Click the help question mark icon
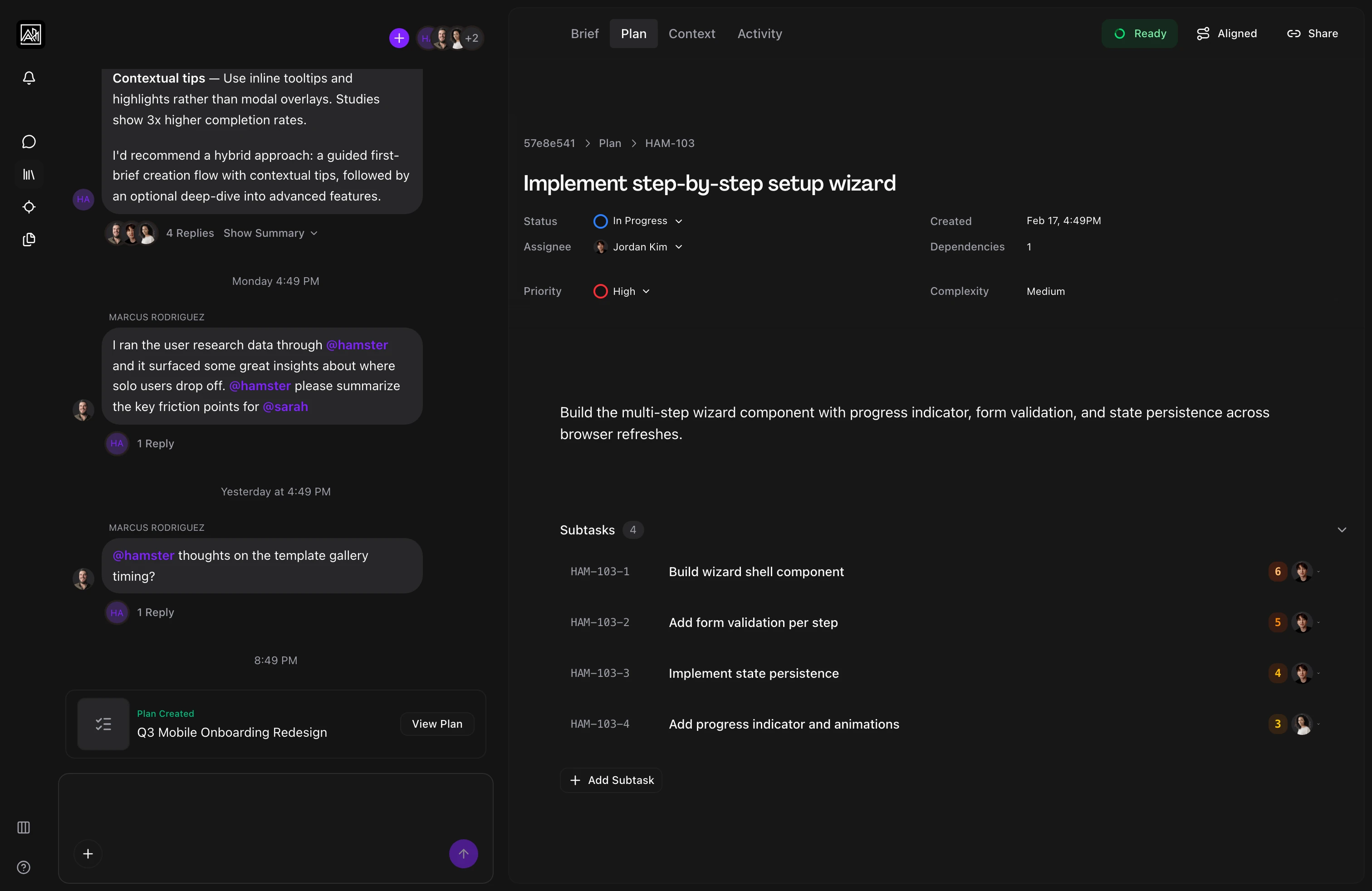Viewport: 1372px width, 891px height. coord(23,867)
